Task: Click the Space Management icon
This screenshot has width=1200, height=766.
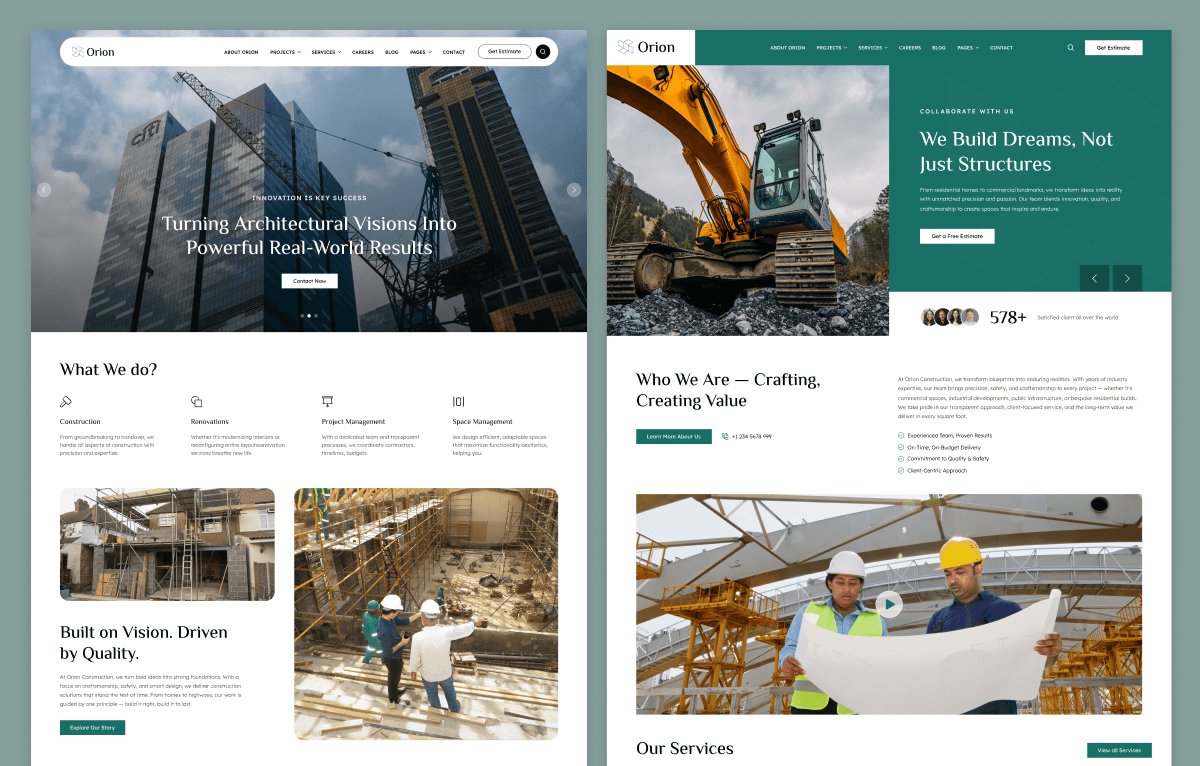Action: point(459,401)
